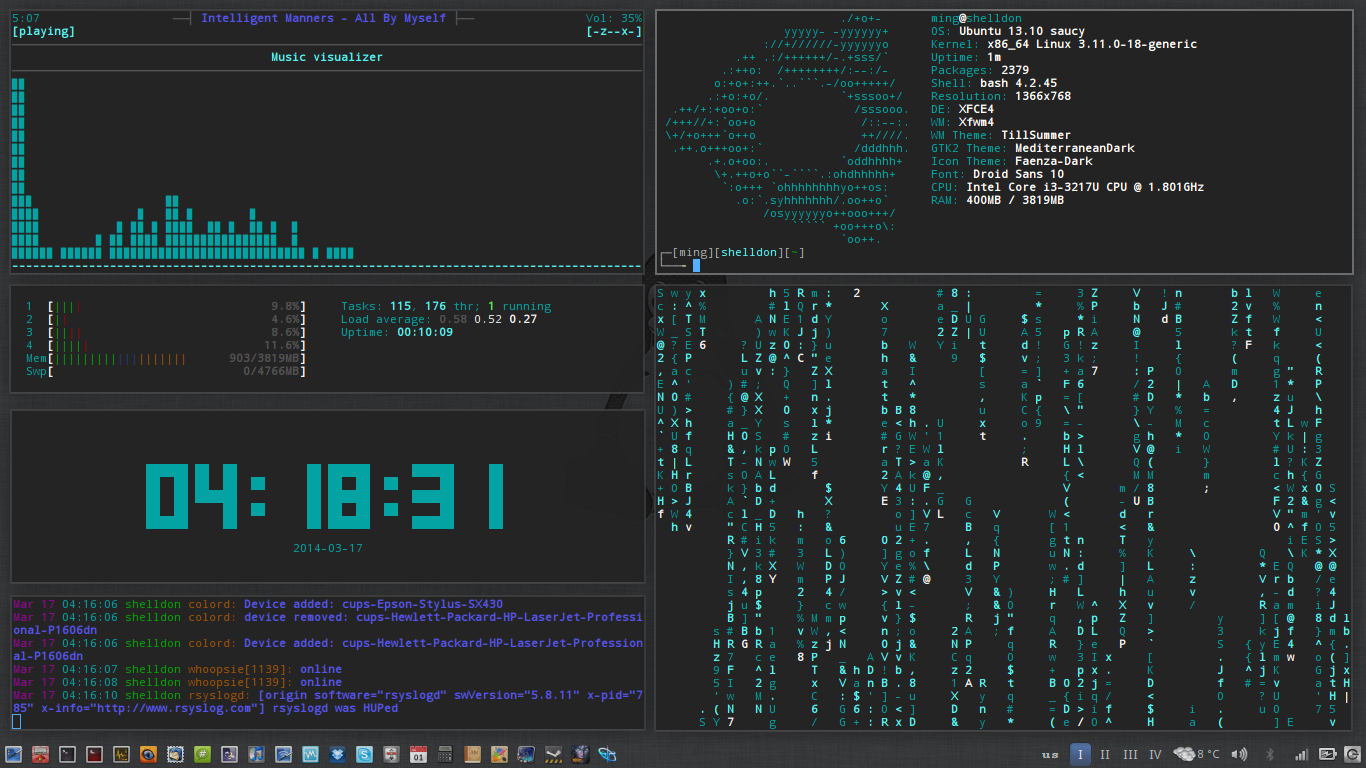Screen dimensions: 1366x768
Task: Open Dropbox from the taskbar
Action: point(337,754)
